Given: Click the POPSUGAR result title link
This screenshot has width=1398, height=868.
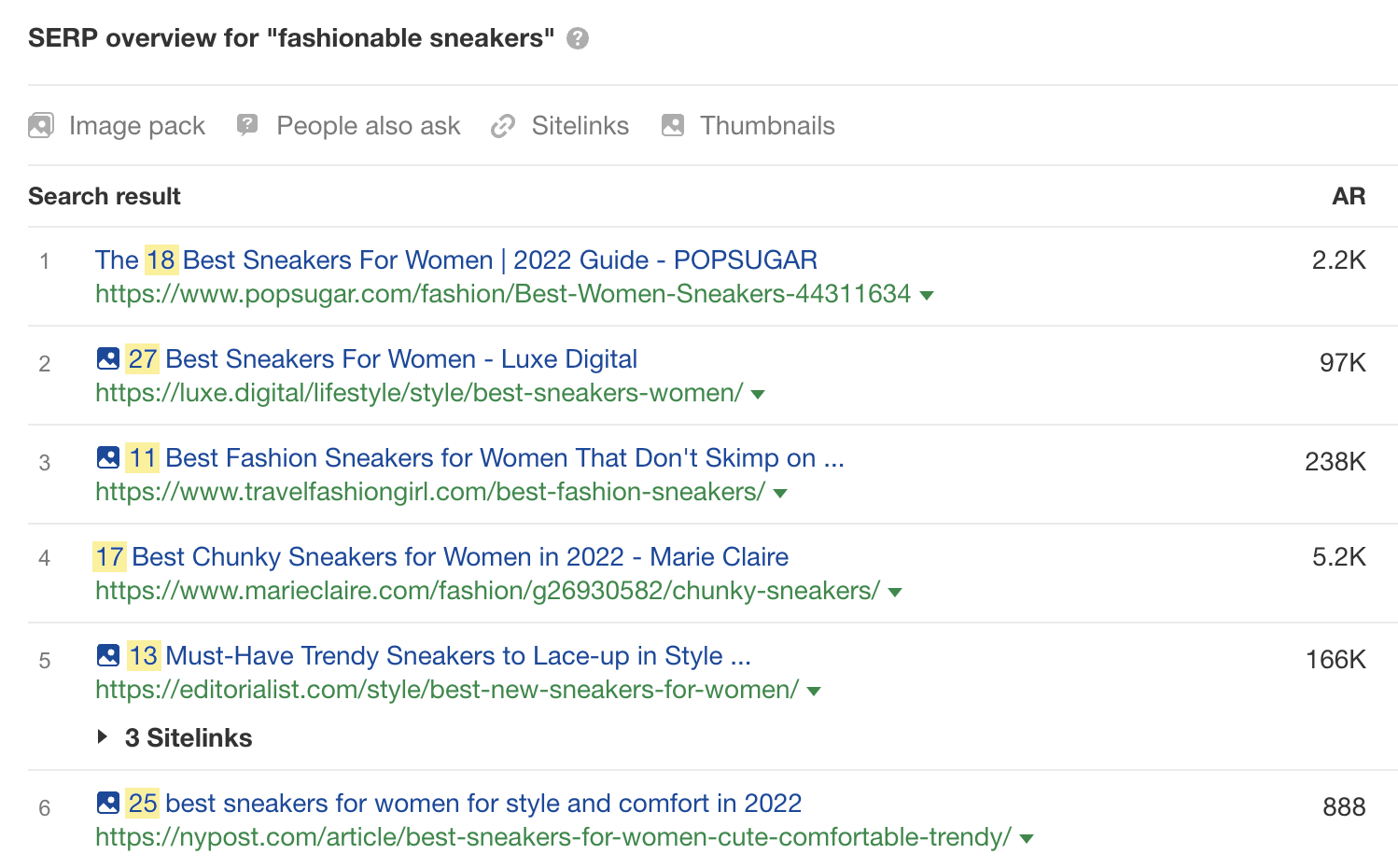Looking at the screenshot, I should pyautogui.click(x=455, y=259).
